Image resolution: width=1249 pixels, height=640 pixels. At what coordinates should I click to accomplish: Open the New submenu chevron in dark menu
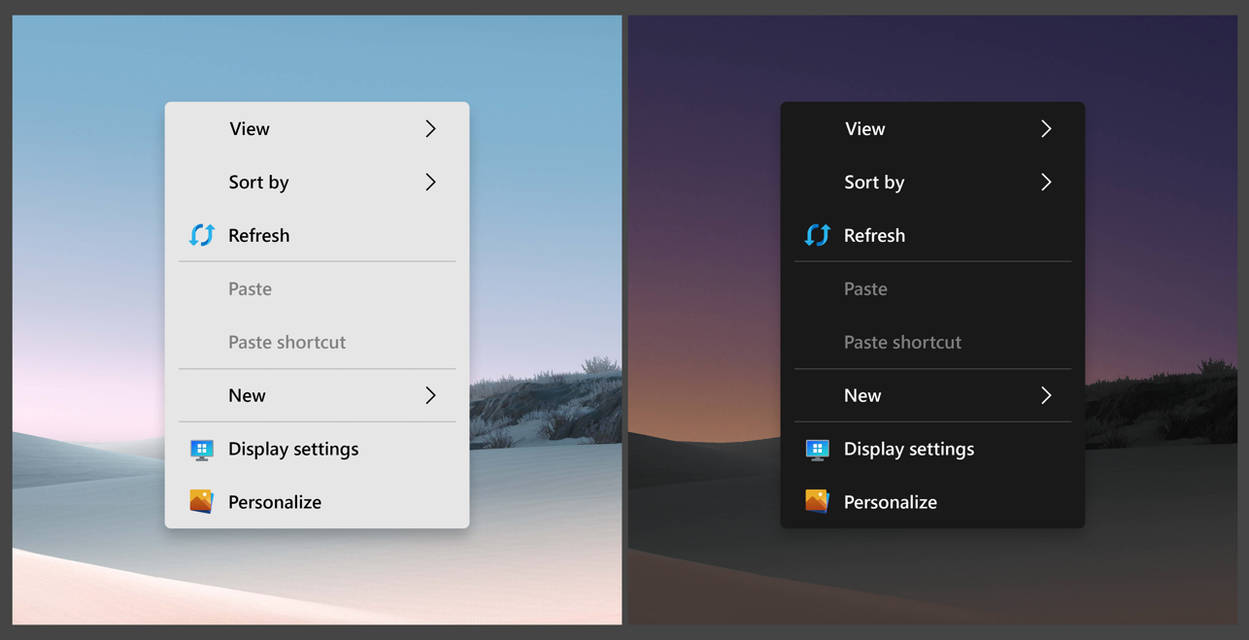[x=1046, y=395]
